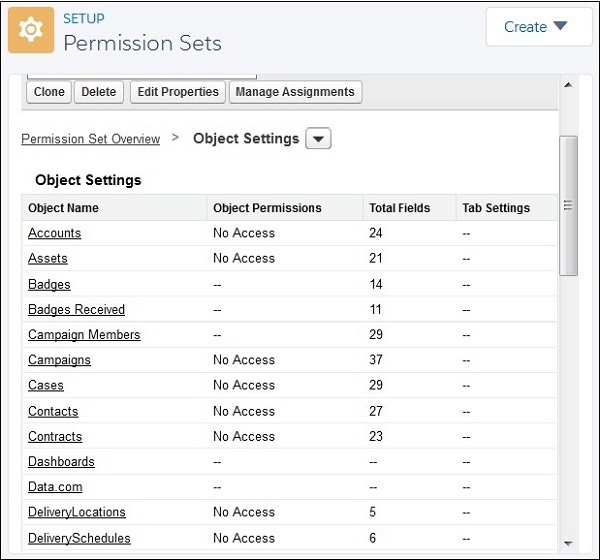The width and height of the screenshot is (600, 560).
Task: Click the scrollbar down arrow
Action: tap(568, 541)
